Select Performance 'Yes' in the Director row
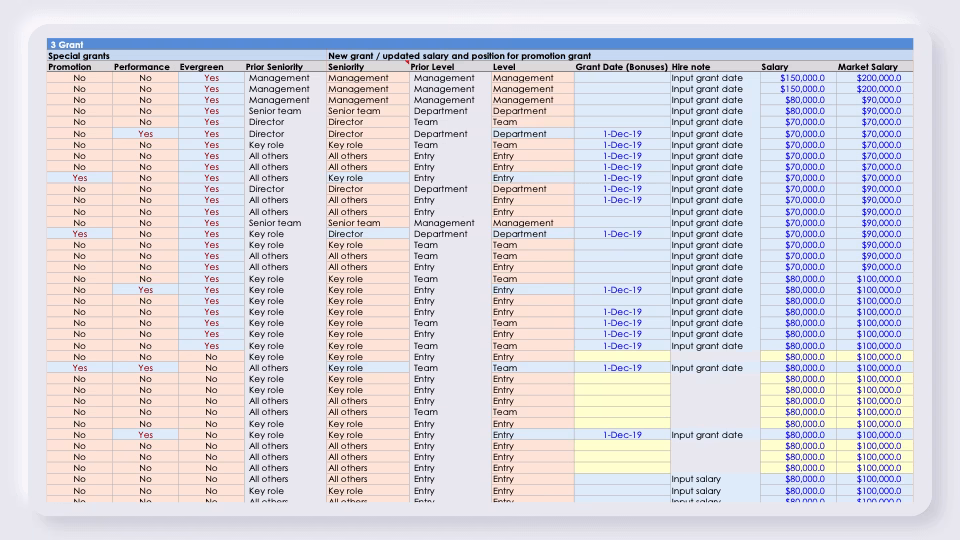Viewport: 960px width, 540px height. (145, 133)
